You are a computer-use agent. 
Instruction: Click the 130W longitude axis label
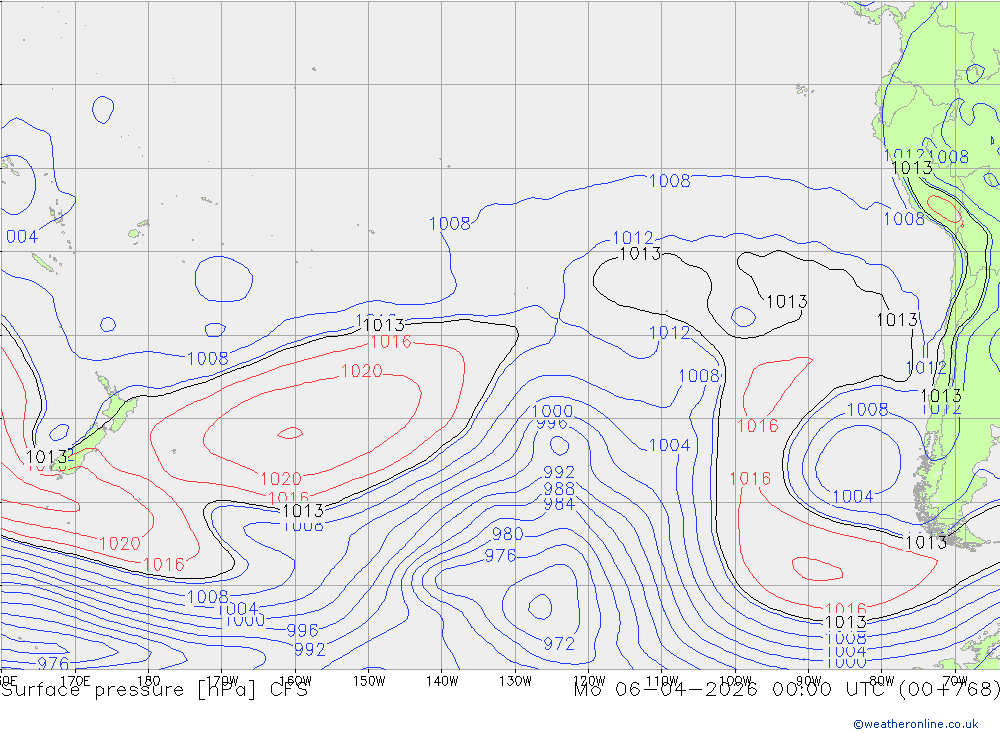tap(515, 681)
